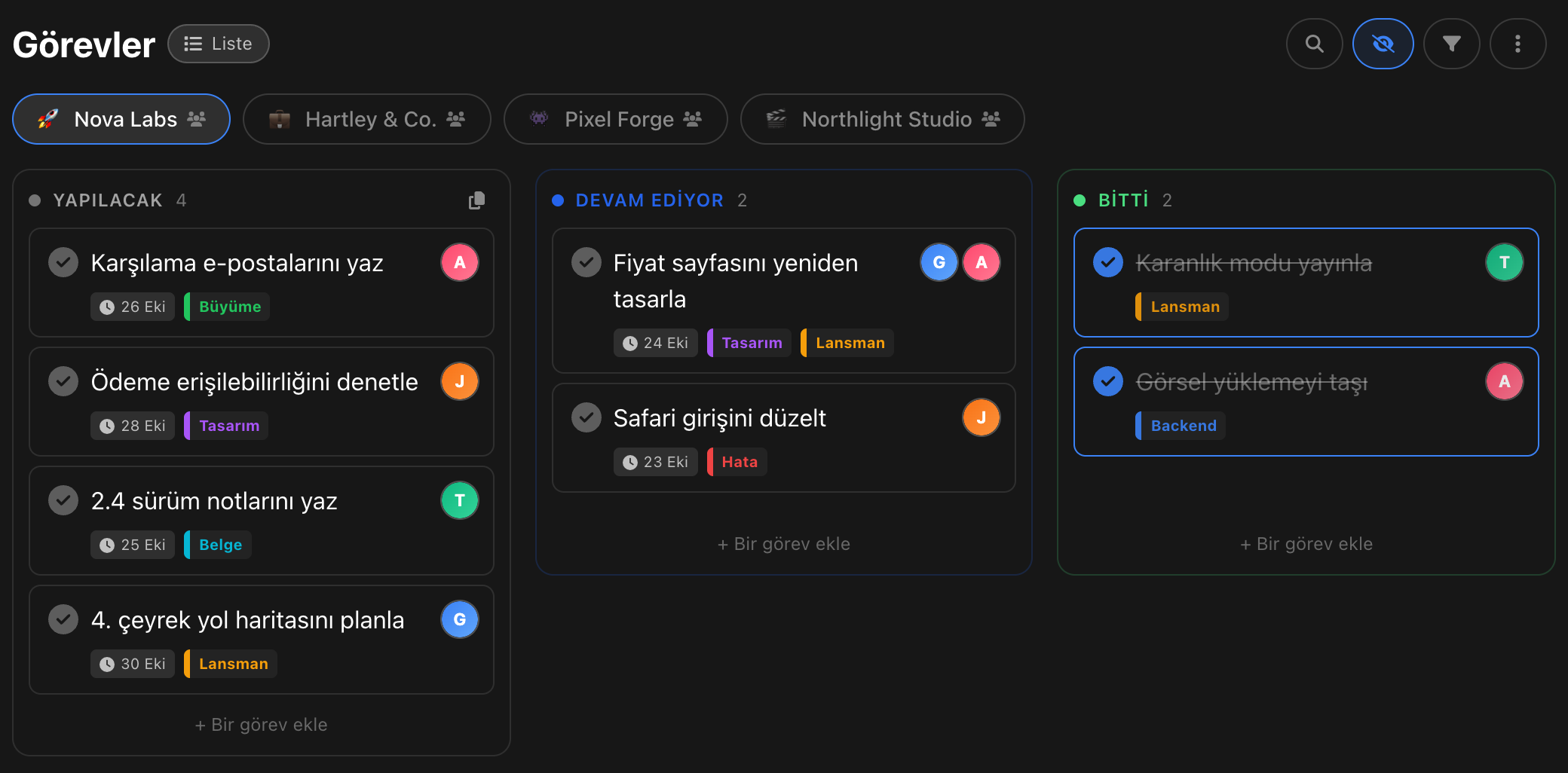Click the Büyüme tag
This screenshot has width=1568, height=773.
(x=227, y=307)
